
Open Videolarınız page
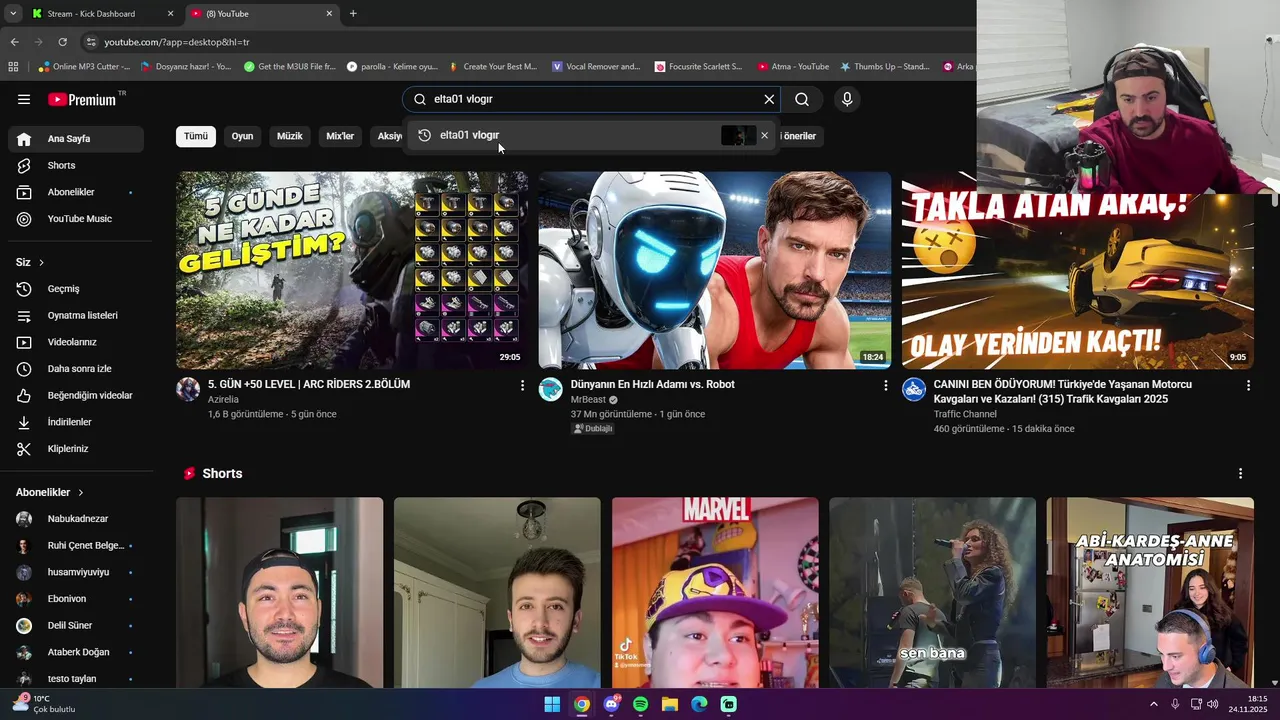[x=76, y=342]
